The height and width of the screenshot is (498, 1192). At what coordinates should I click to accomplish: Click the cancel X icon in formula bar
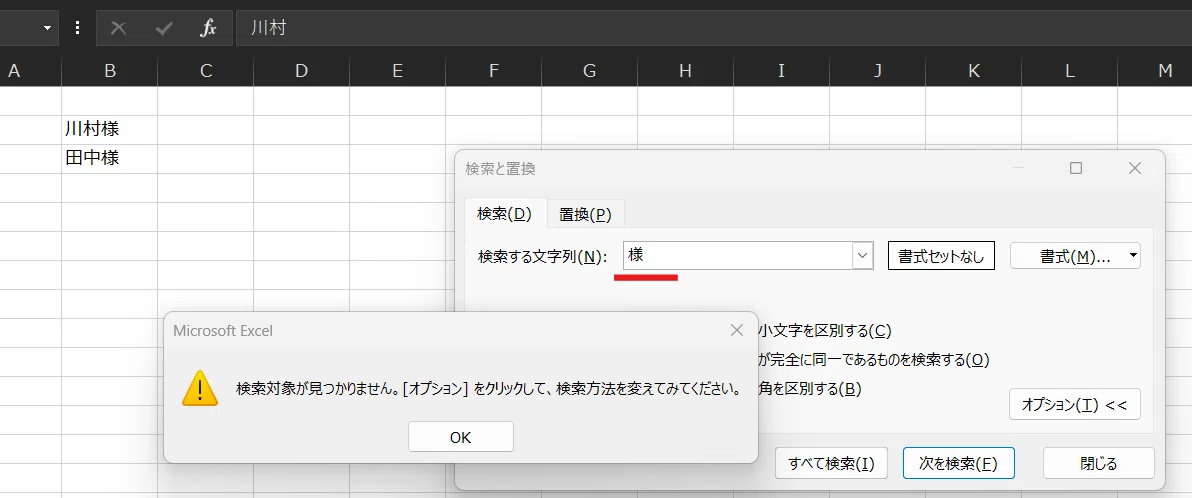pos(119,28)
